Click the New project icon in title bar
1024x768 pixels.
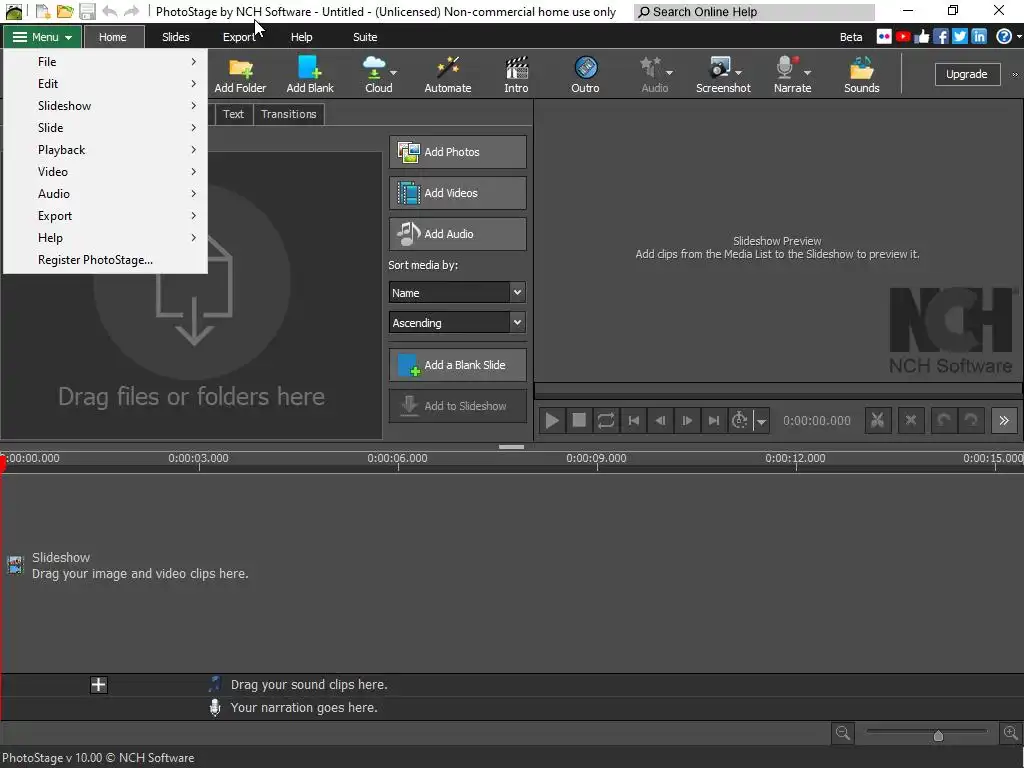coord(42,11)
